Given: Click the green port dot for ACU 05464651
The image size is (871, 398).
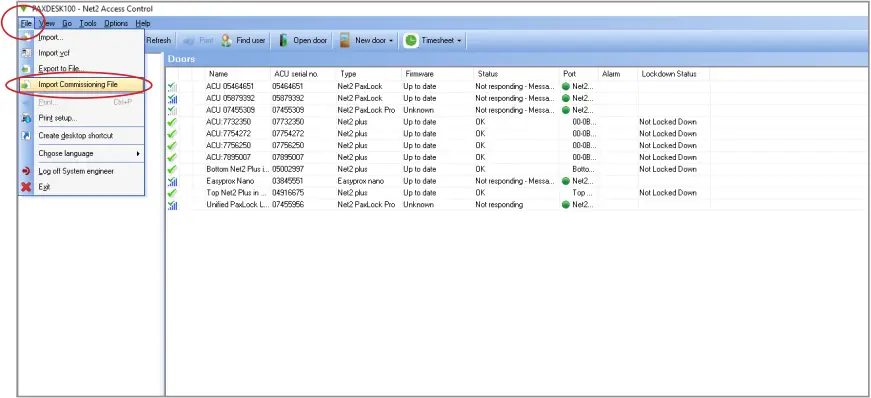Looking at the screenshot, I should pyautogui.click(x=566, y=86).
